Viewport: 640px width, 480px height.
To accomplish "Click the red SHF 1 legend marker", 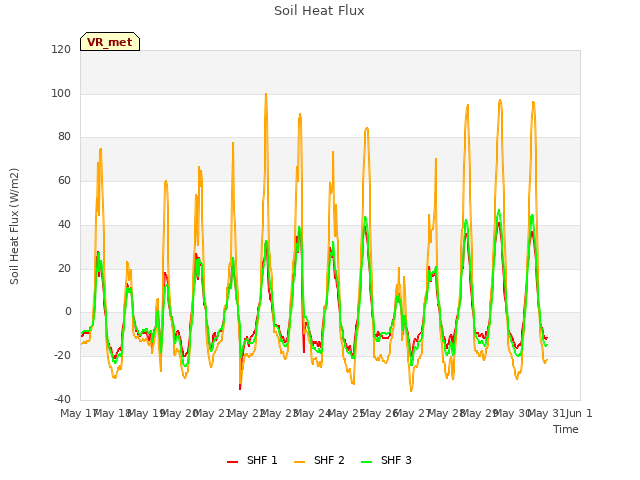I will click(x=232, y=461).
